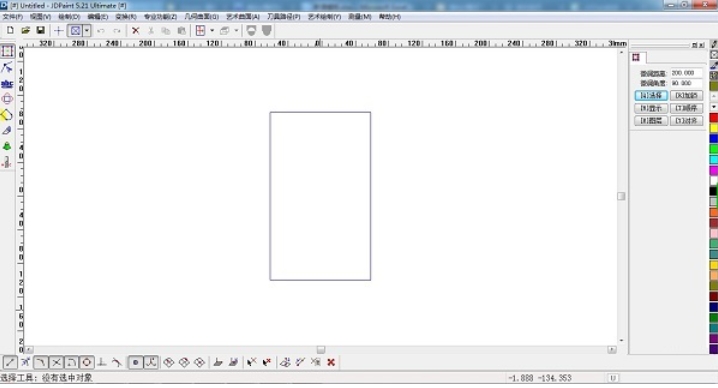Toggle the highlighted fit-view button in top toolbar

(76, 31)
